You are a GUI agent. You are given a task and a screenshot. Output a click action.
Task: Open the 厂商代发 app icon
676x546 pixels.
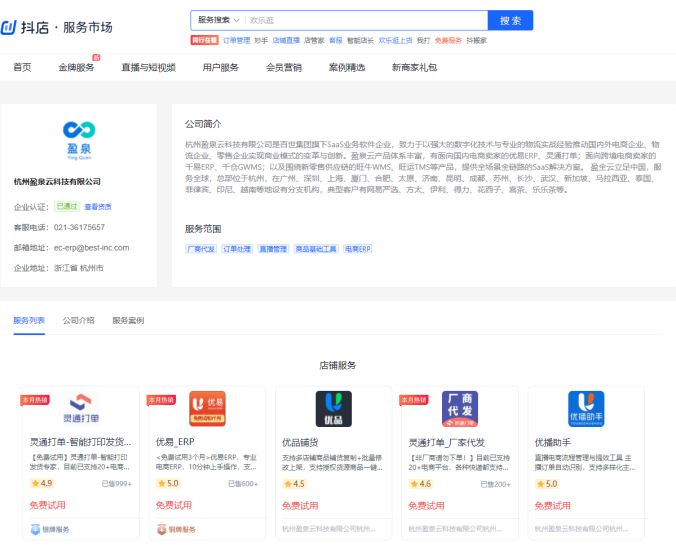460,409
